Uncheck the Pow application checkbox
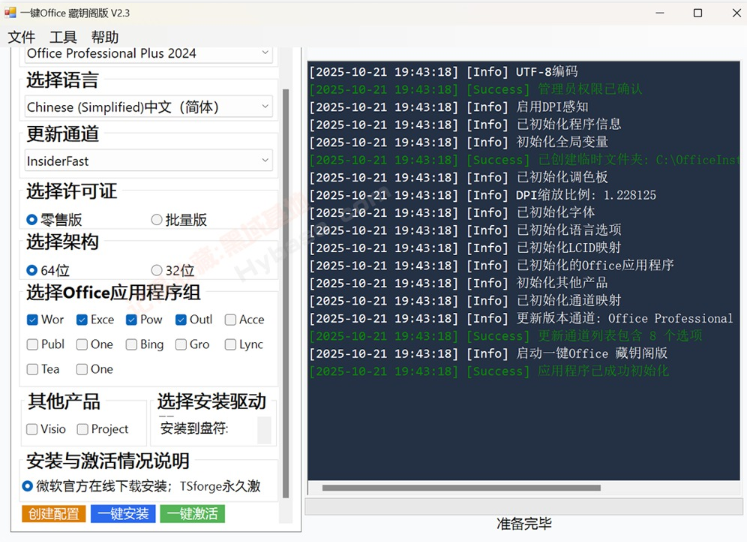The image size is (747, 542). pos(131,320)
